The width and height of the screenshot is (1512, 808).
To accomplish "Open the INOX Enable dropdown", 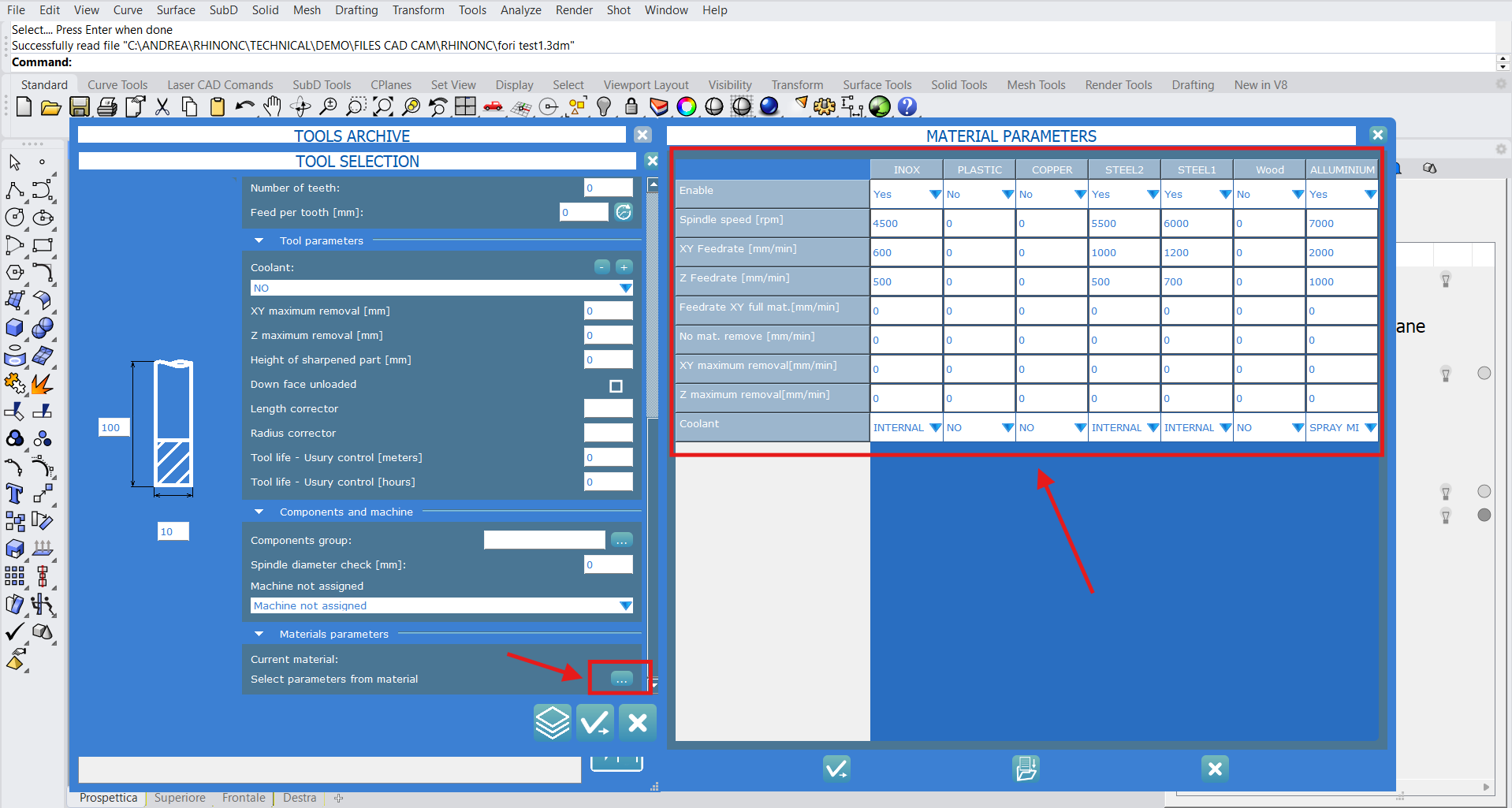I will click(935, 195).
